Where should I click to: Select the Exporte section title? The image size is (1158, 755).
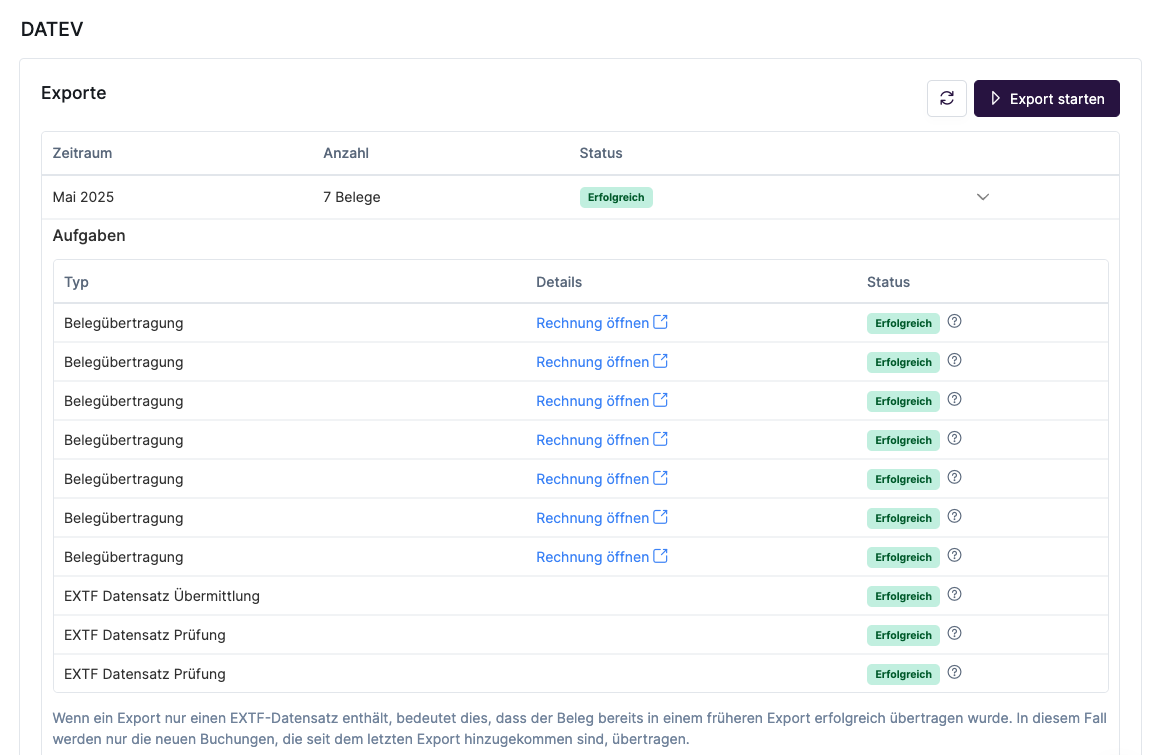pyautogui.click(x=74, y=93)
